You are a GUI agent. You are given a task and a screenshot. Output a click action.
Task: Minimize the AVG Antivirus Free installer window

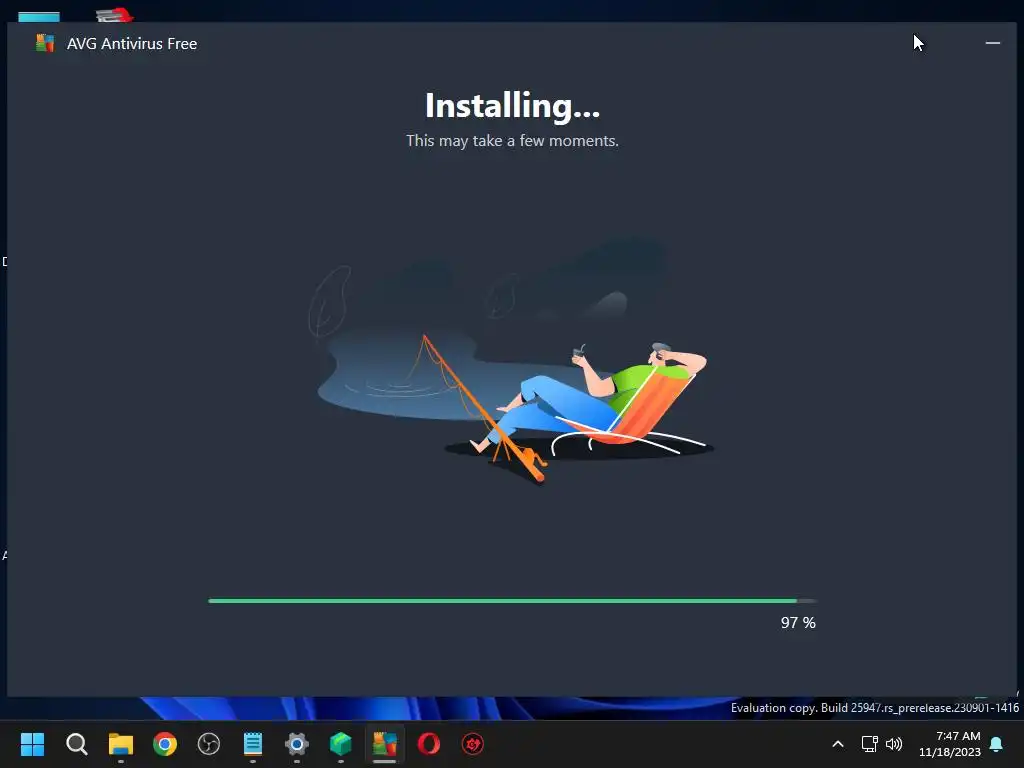[992, 43]
